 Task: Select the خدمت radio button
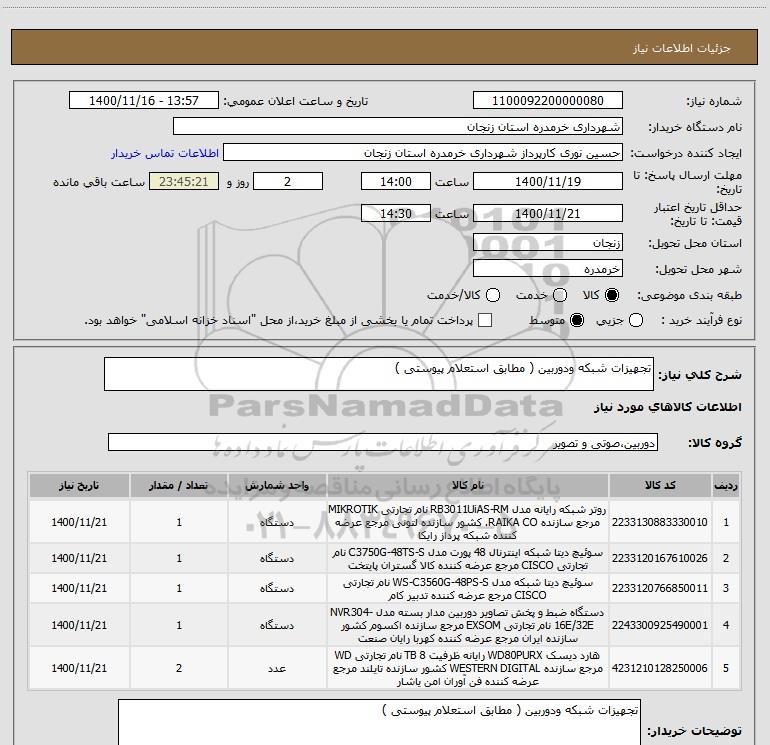point(560,295)
